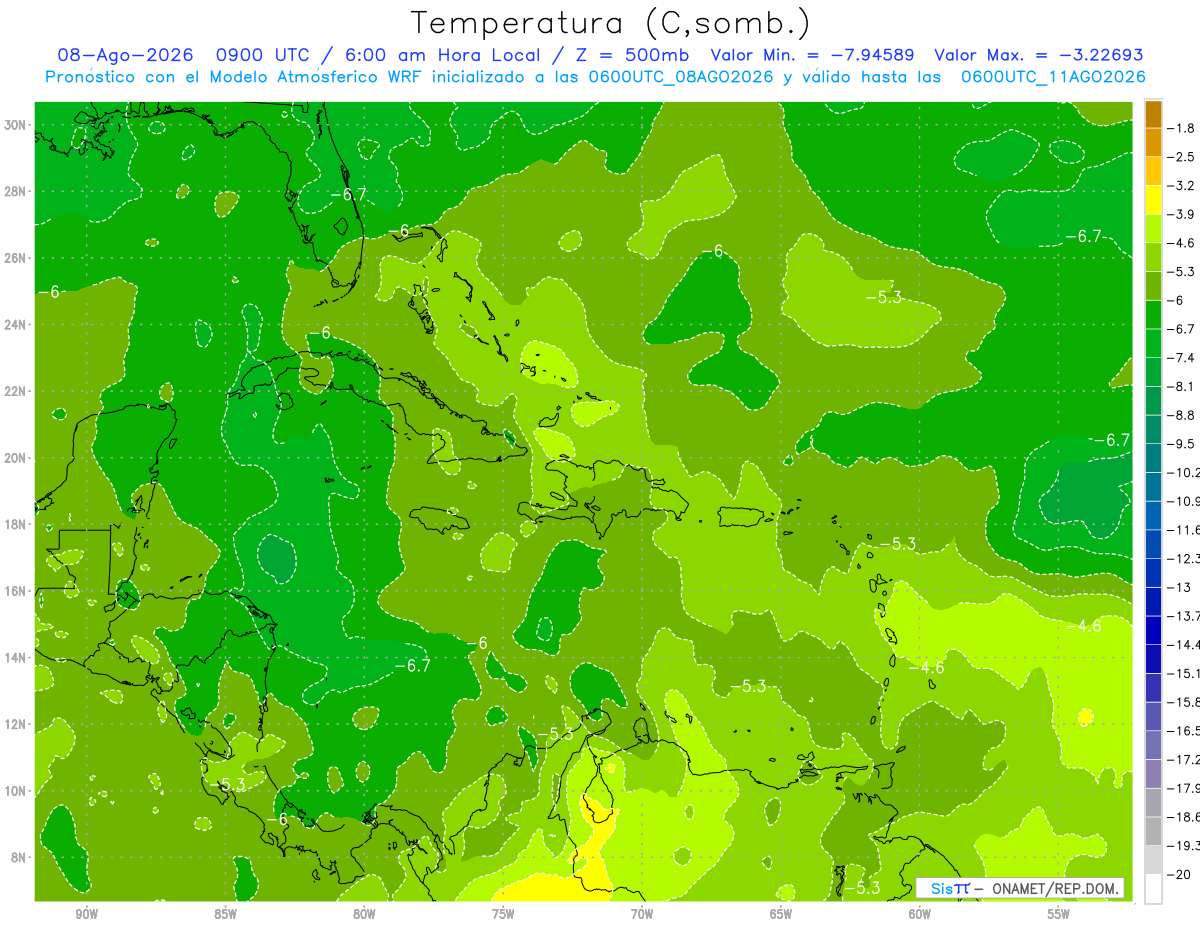Click the '-17.2' color scale label
The height and width of the screenshot is (927, 1200).
pyautogui.click(x=1184, y=760)
